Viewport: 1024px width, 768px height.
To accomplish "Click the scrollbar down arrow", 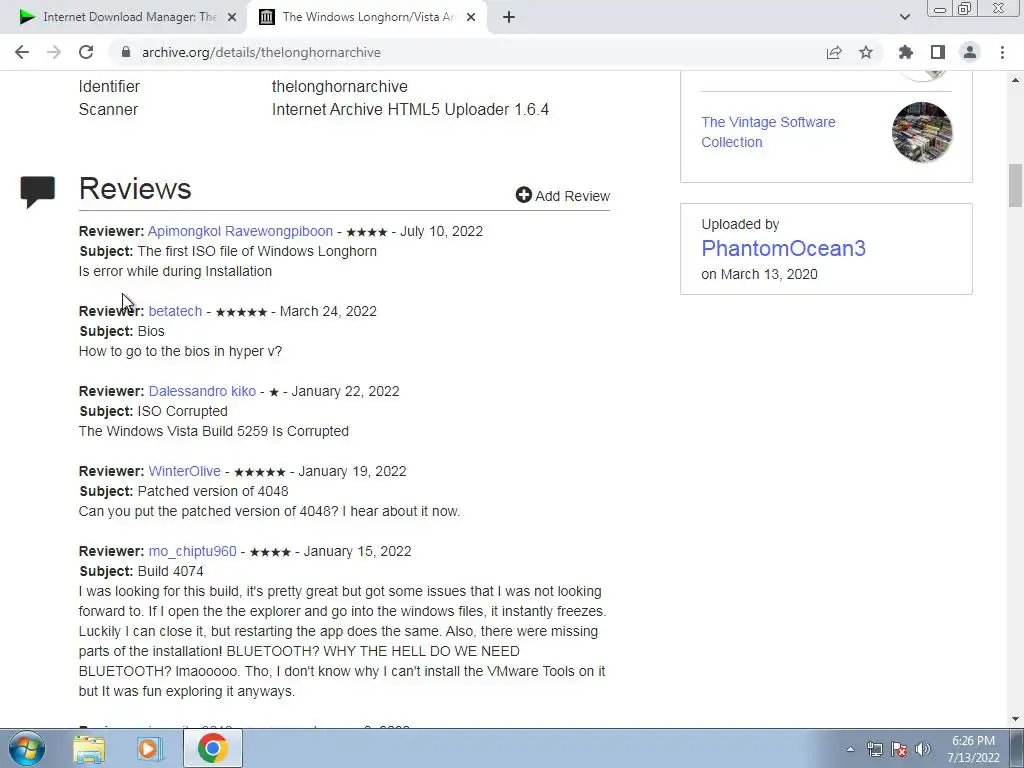I will pos(1016,719).
